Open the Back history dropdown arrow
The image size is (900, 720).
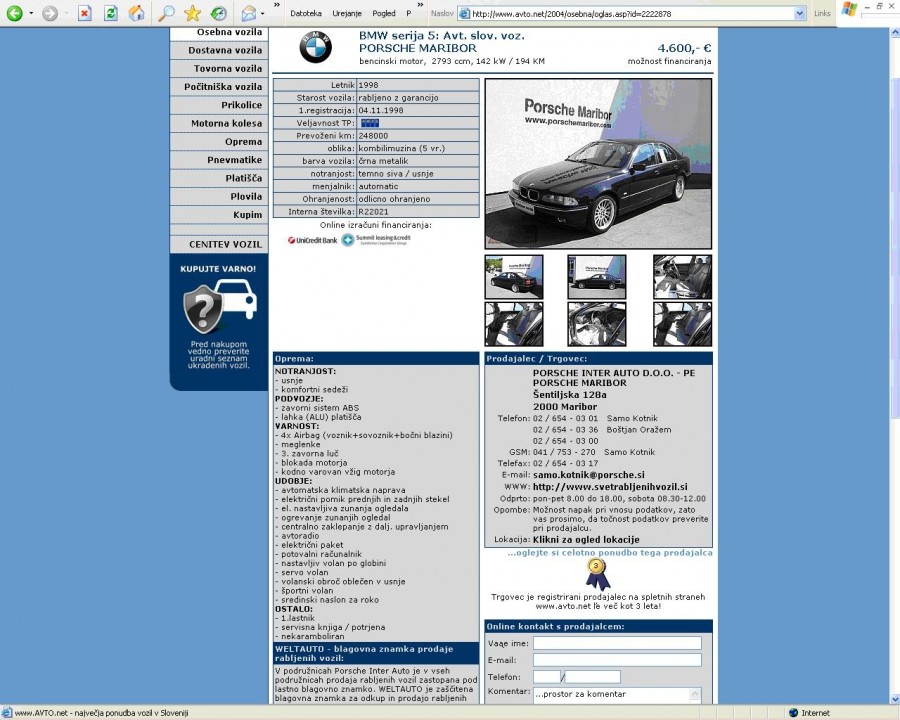coord(31,13)
